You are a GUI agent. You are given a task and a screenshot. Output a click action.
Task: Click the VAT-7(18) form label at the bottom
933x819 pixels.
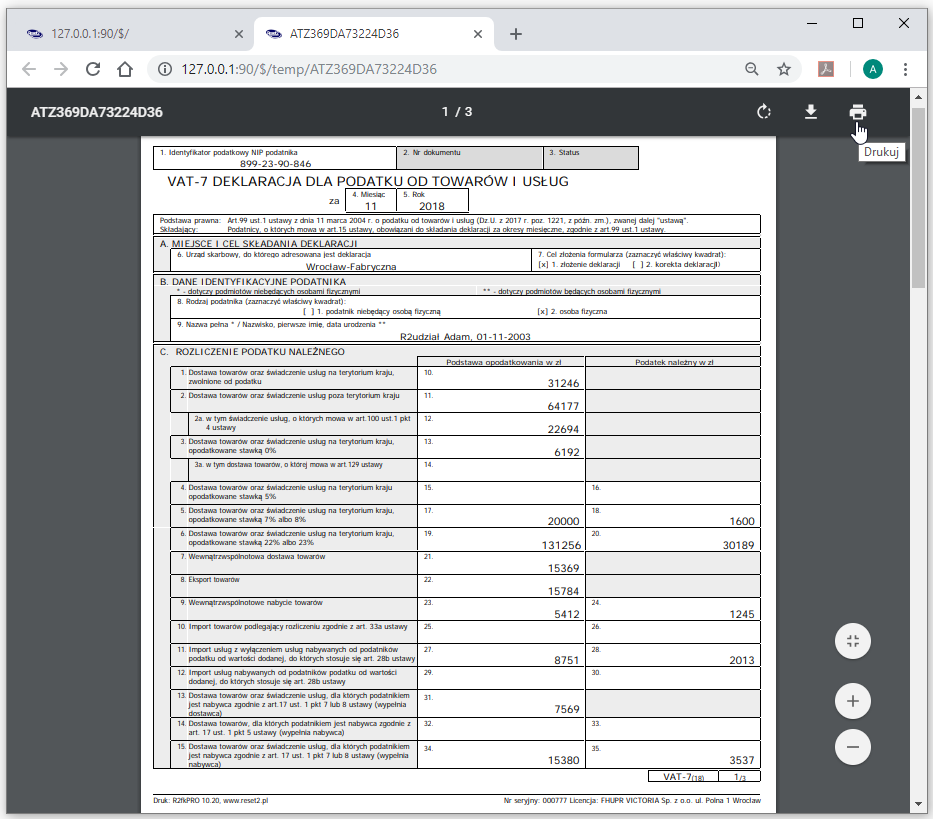tap(684, 777)
